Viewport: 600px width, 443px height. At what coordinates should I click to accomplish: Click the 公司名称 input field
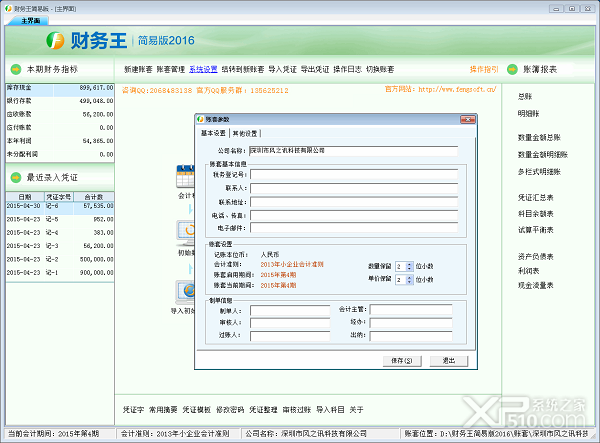click(x=354, y=151)
